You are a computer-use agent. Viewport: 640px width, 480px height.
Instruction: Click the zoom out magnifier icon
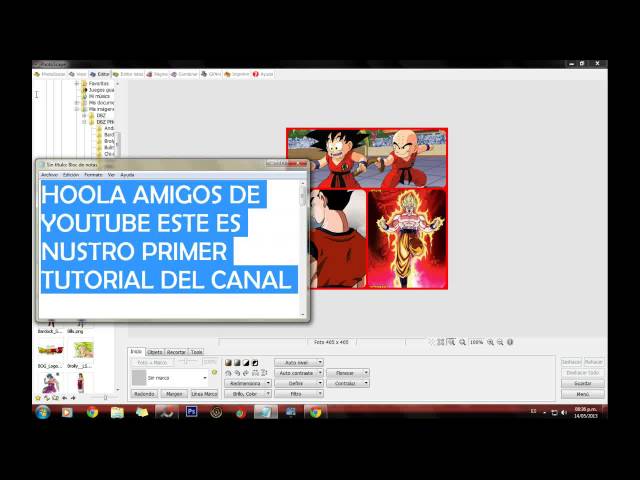[500, 342]
